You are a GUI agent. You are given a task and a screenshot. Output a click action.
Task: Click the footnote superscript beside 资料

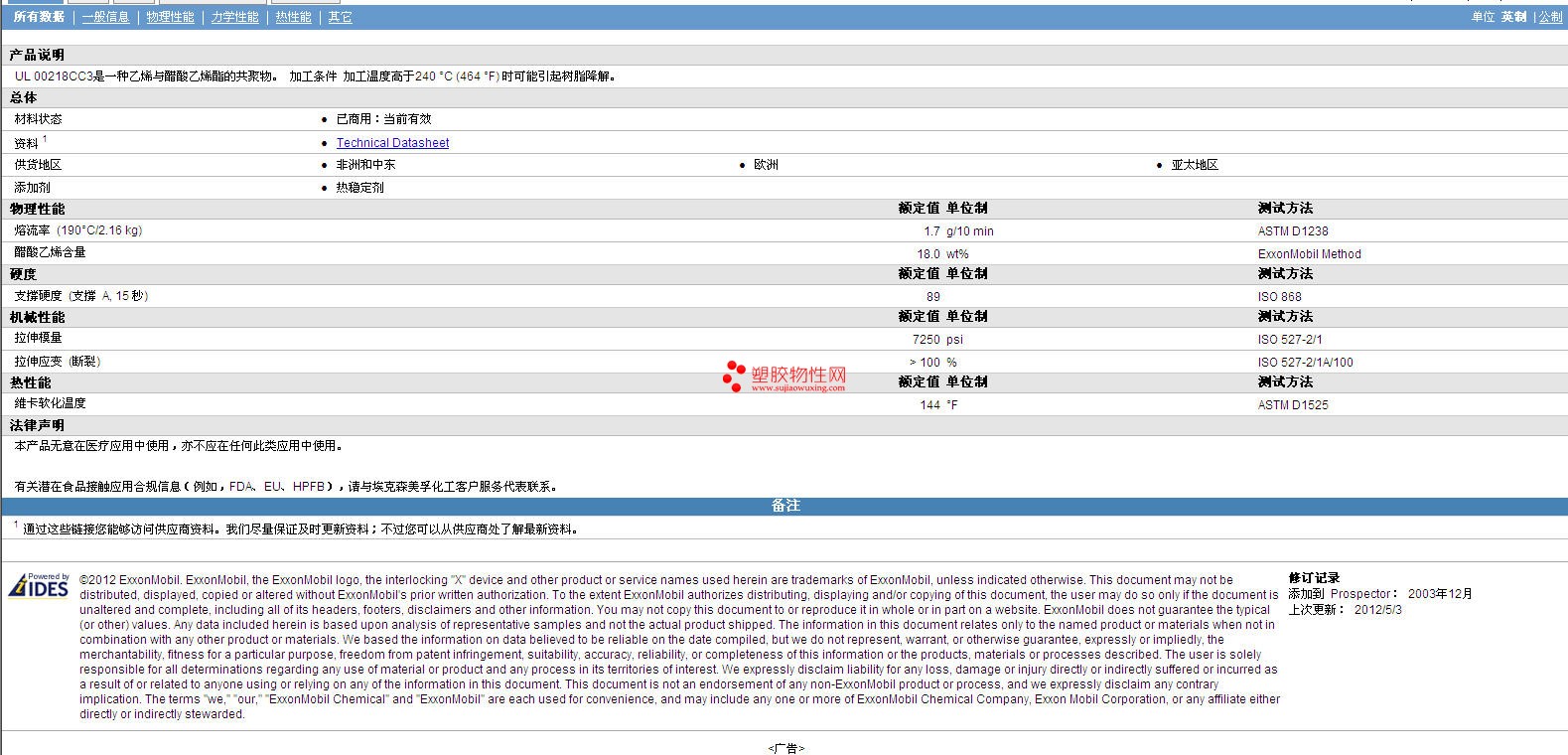click(x=45, y=139)
